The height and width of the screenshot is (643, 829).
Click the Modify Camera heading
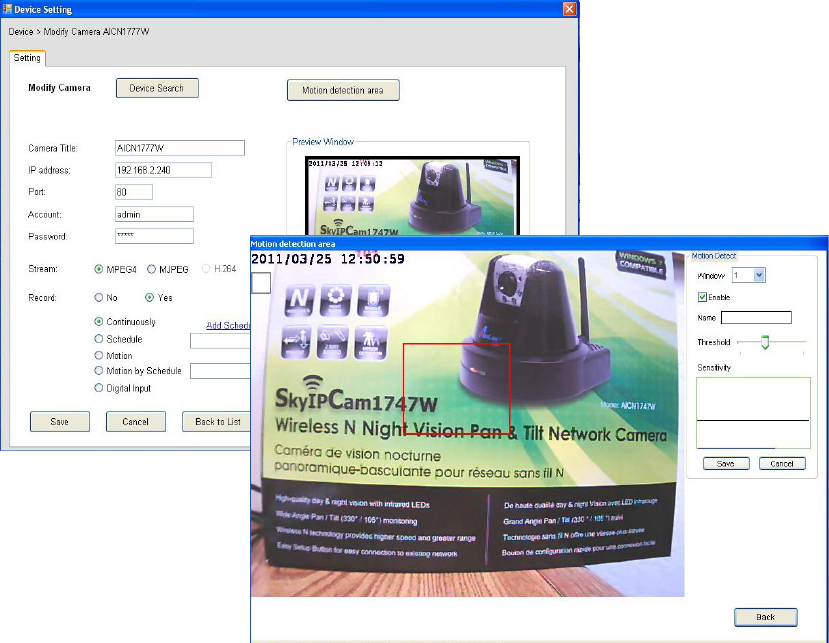[59, 88]
